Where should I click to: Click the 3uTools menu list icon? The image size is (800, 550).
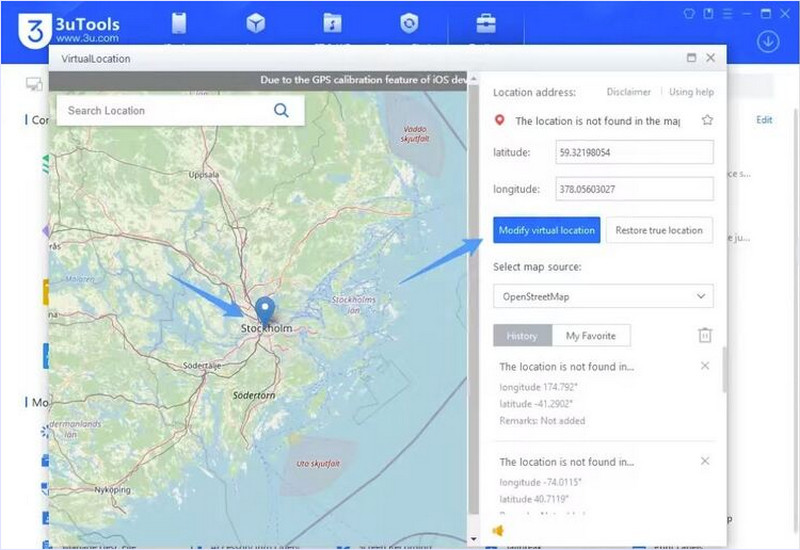point(728,14)
